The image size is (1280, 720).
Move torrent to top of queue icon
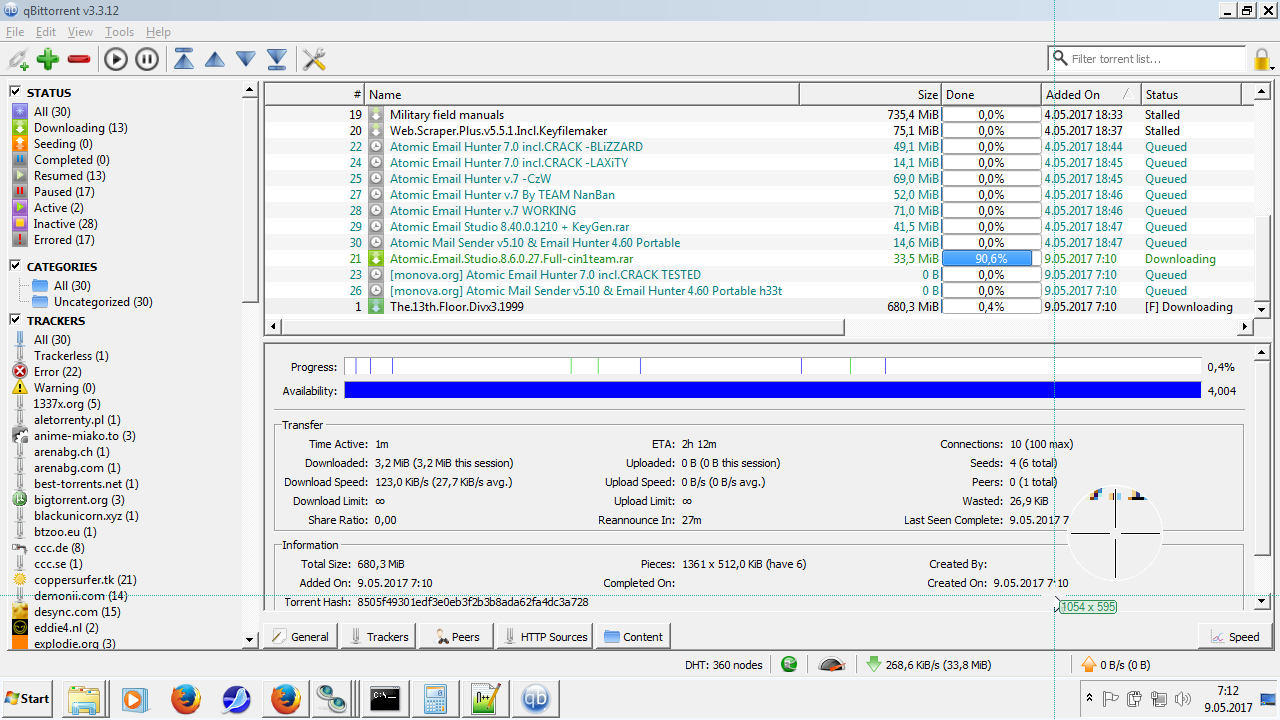coord(184,59)
